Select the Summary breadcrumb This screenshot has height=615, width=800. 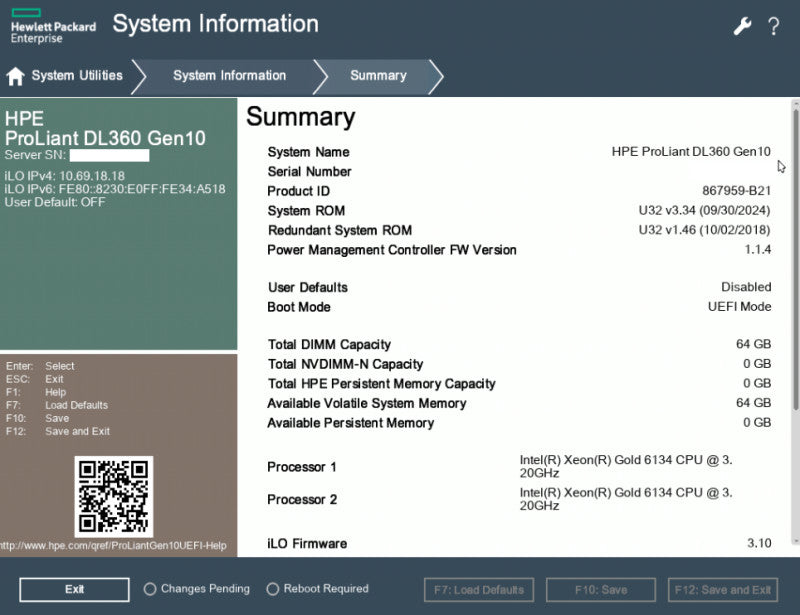coord(378,76)
